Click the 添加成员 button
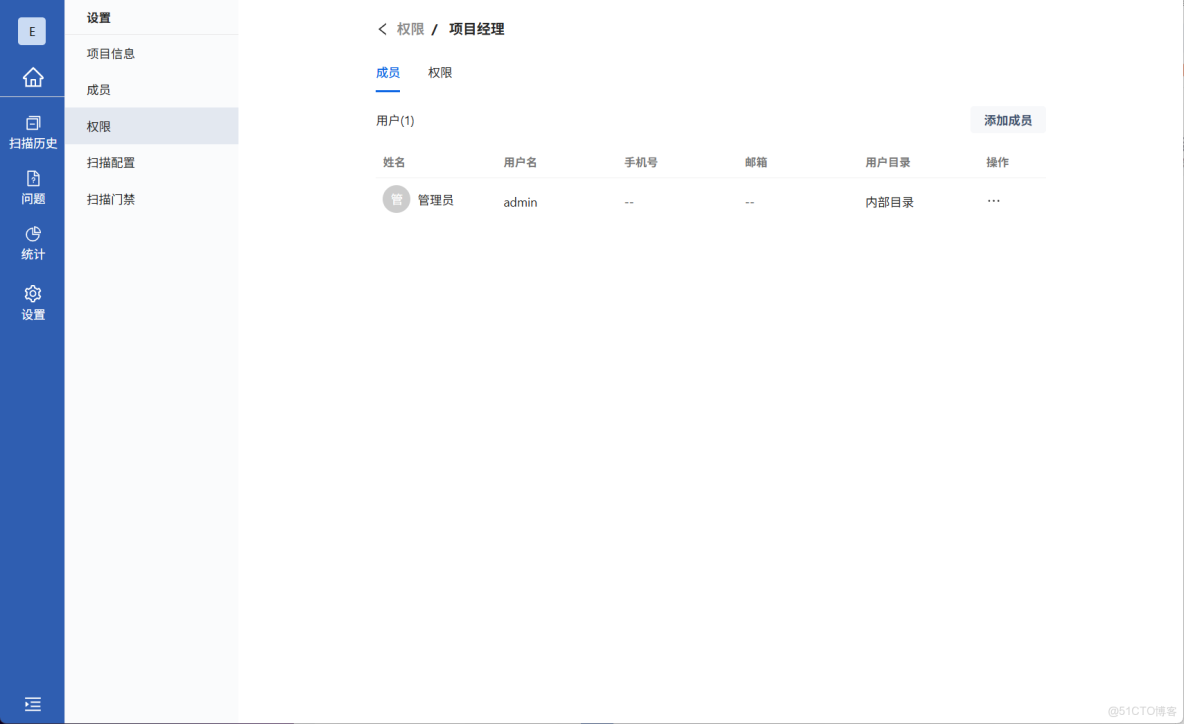The image size is (1184, 724). 1007,119
